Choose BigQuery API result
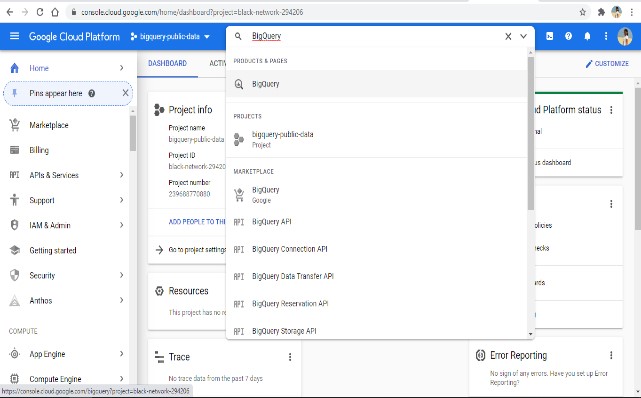The image size is (641, 398). [x=377, y=221]
